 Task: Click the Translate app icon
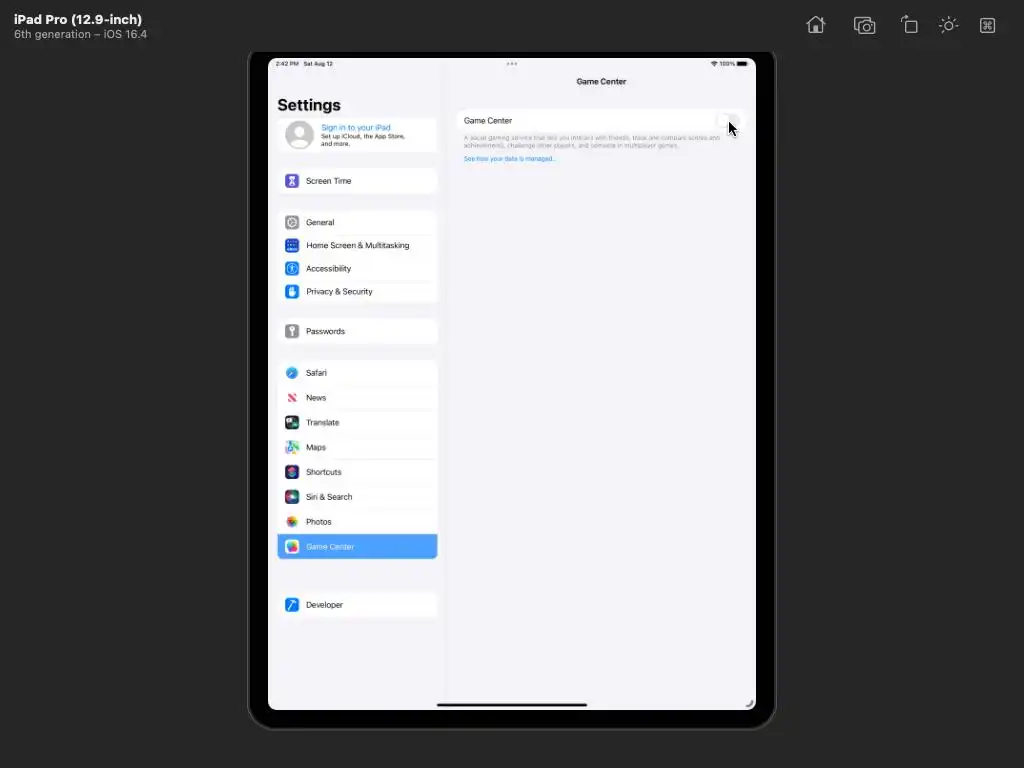(292, 423)
